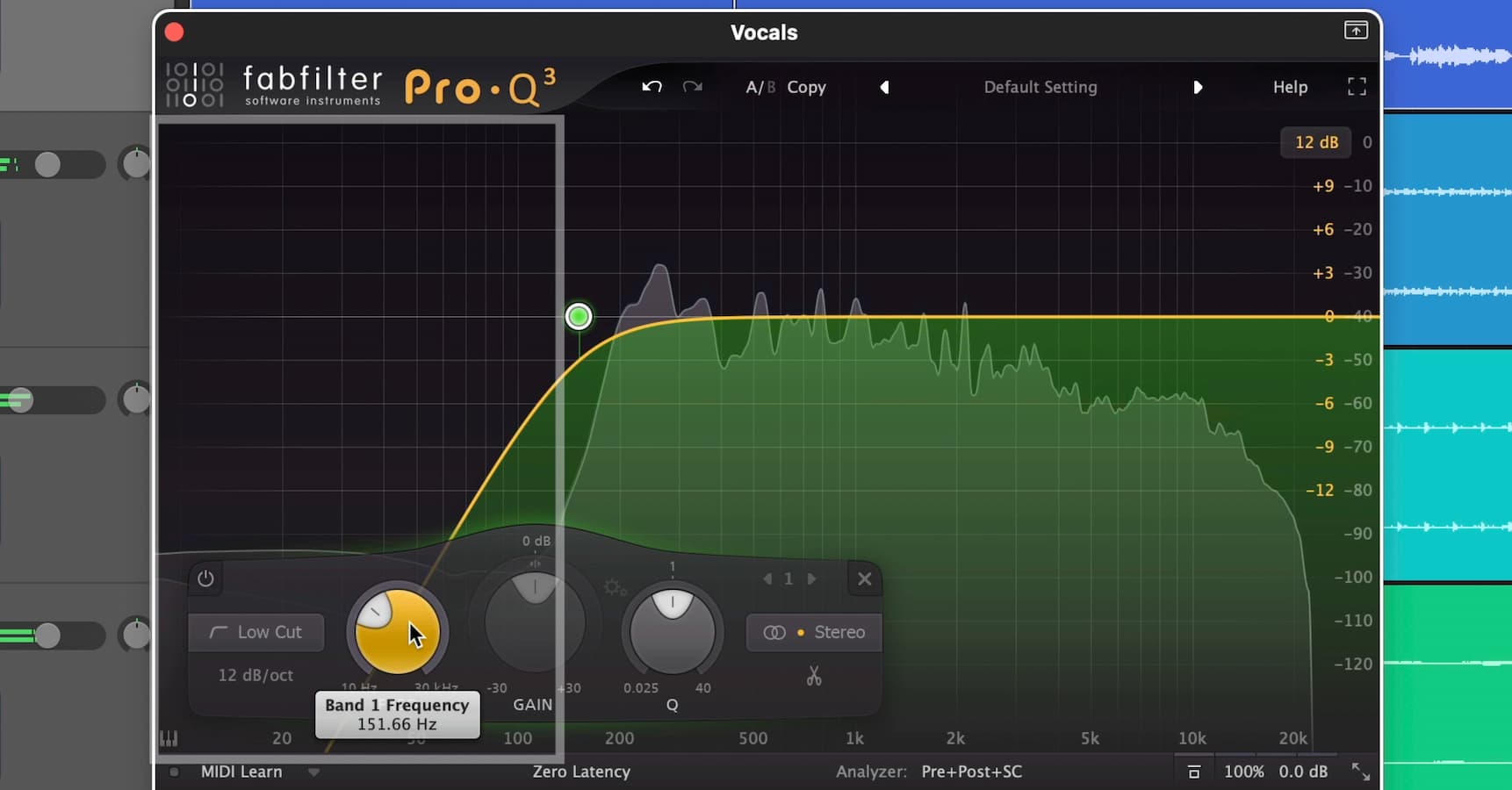This screenshot has width=1512, height=790.
Task: Click the band Q knob
Action: (x=673, y=631)
